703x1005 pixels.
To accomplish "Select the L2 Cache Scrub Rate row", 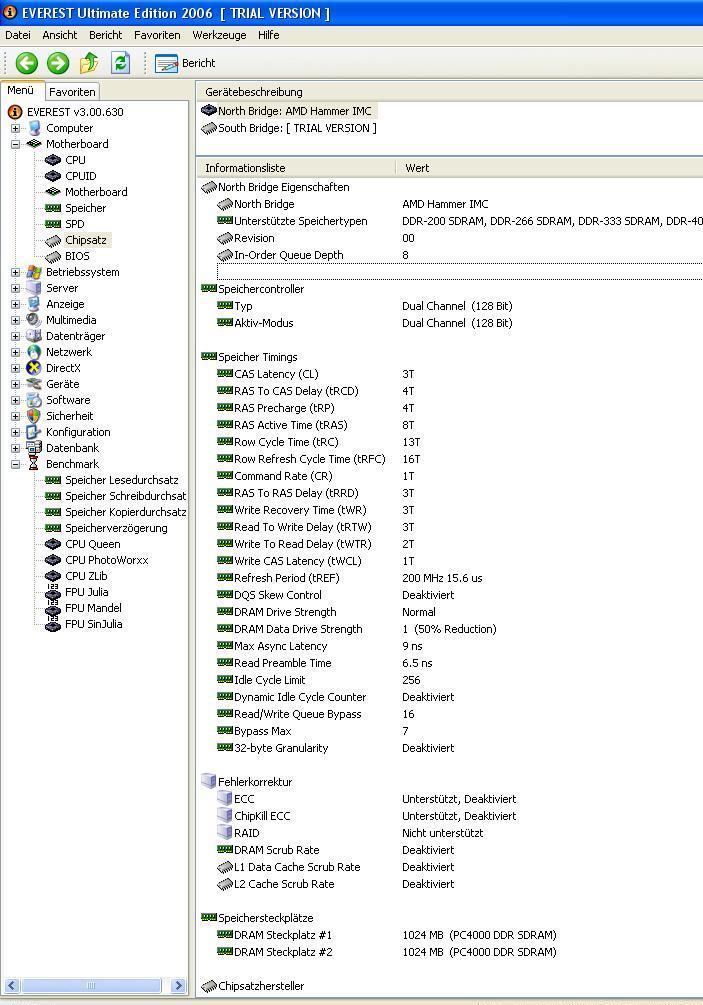I will [x=451, y=884].
